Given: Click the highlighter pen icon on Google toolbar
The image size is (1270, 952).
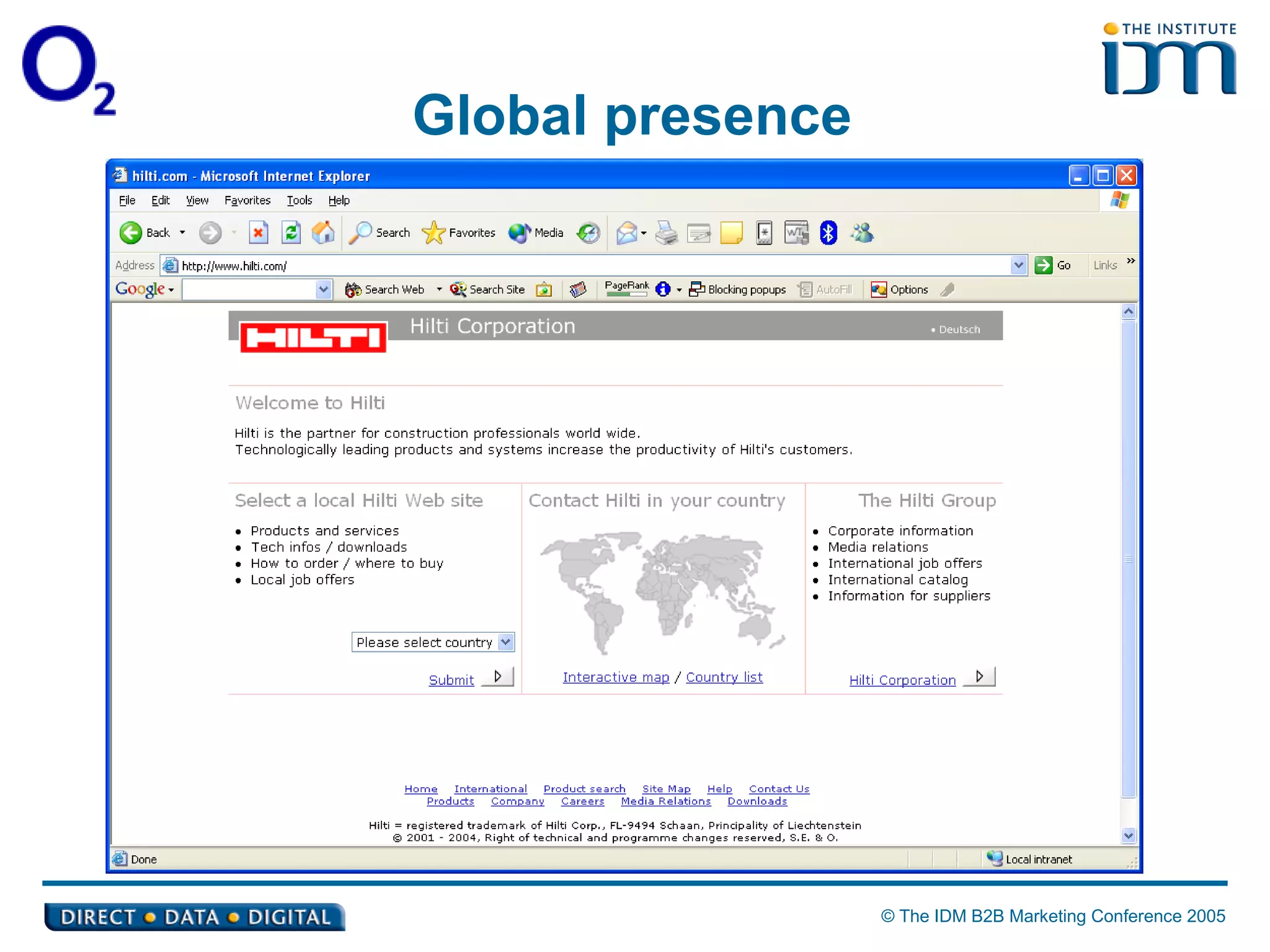Looking at the screenshot, I should pyautogui.click(x=947, y=289).
